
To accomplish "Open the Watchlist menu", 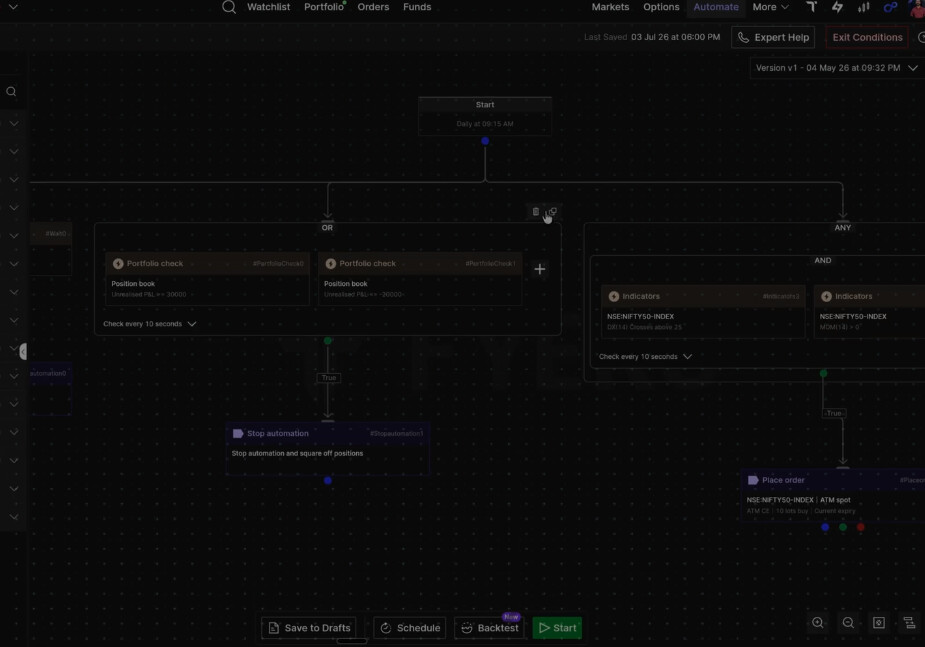I will pos(268,7).
